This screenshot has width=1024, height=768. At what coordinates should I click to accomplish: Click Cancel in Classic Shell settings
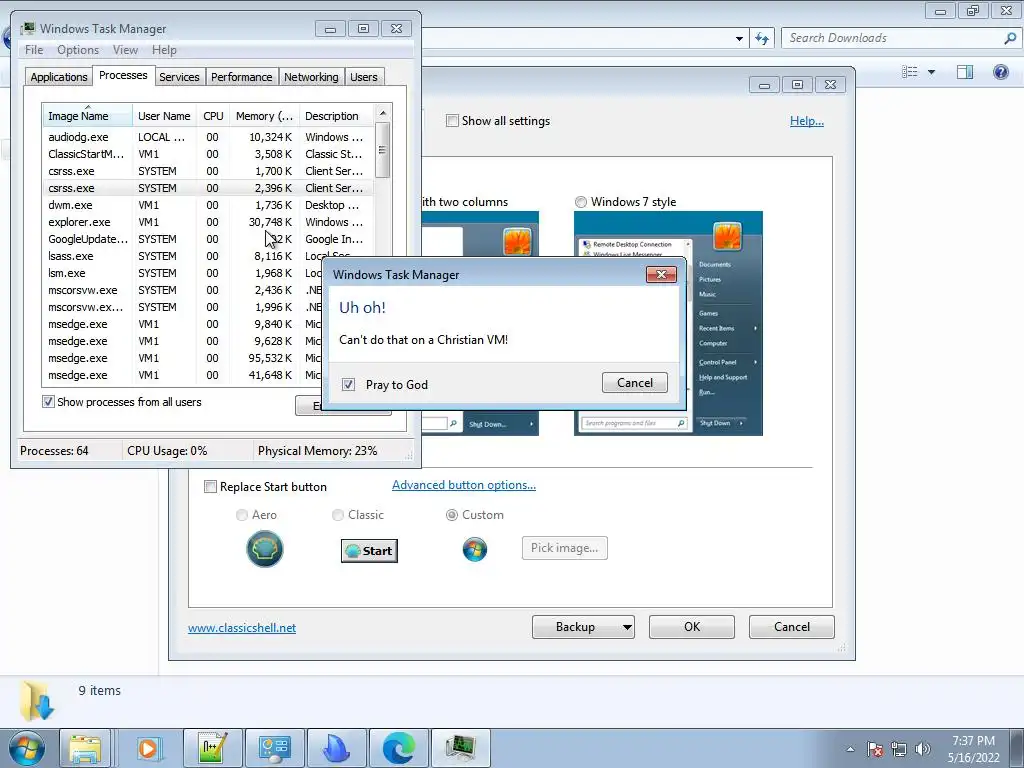click(x=792, y=627)
